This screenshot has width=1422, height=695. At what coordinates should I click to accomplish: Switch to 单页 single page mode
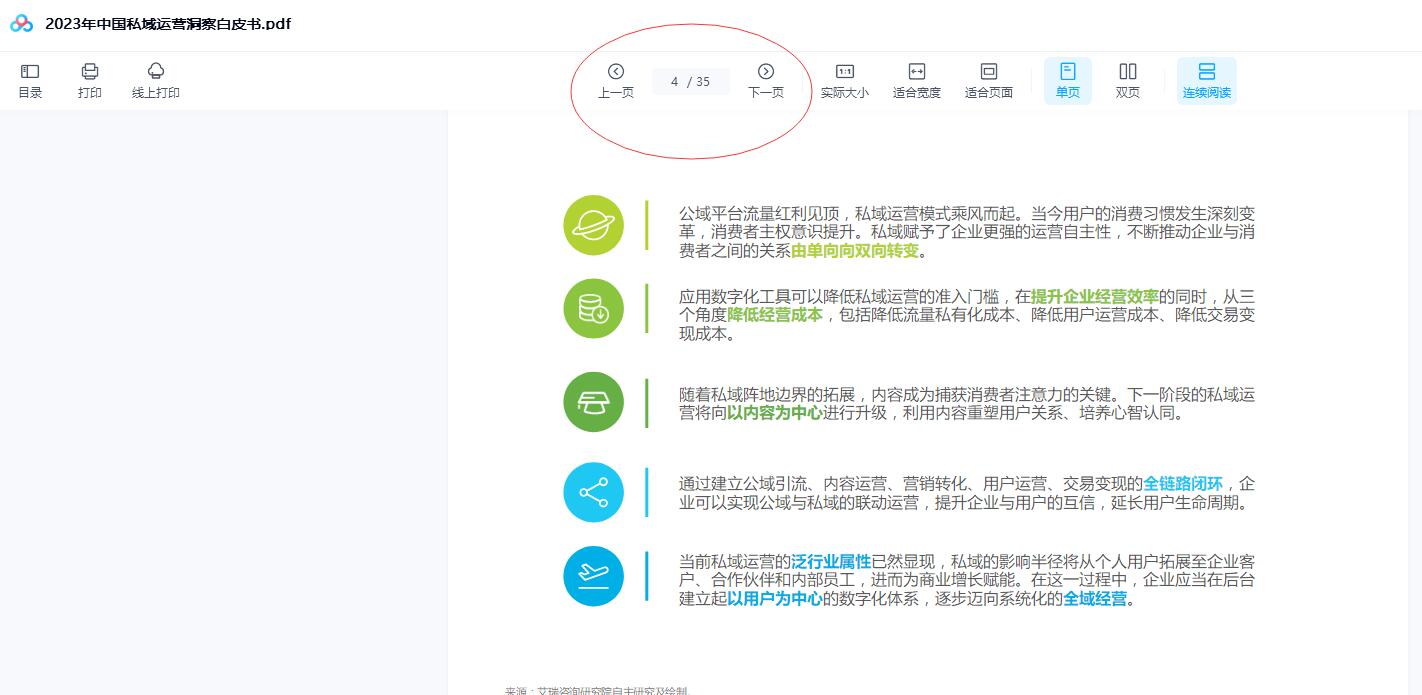coord(1068,80)
